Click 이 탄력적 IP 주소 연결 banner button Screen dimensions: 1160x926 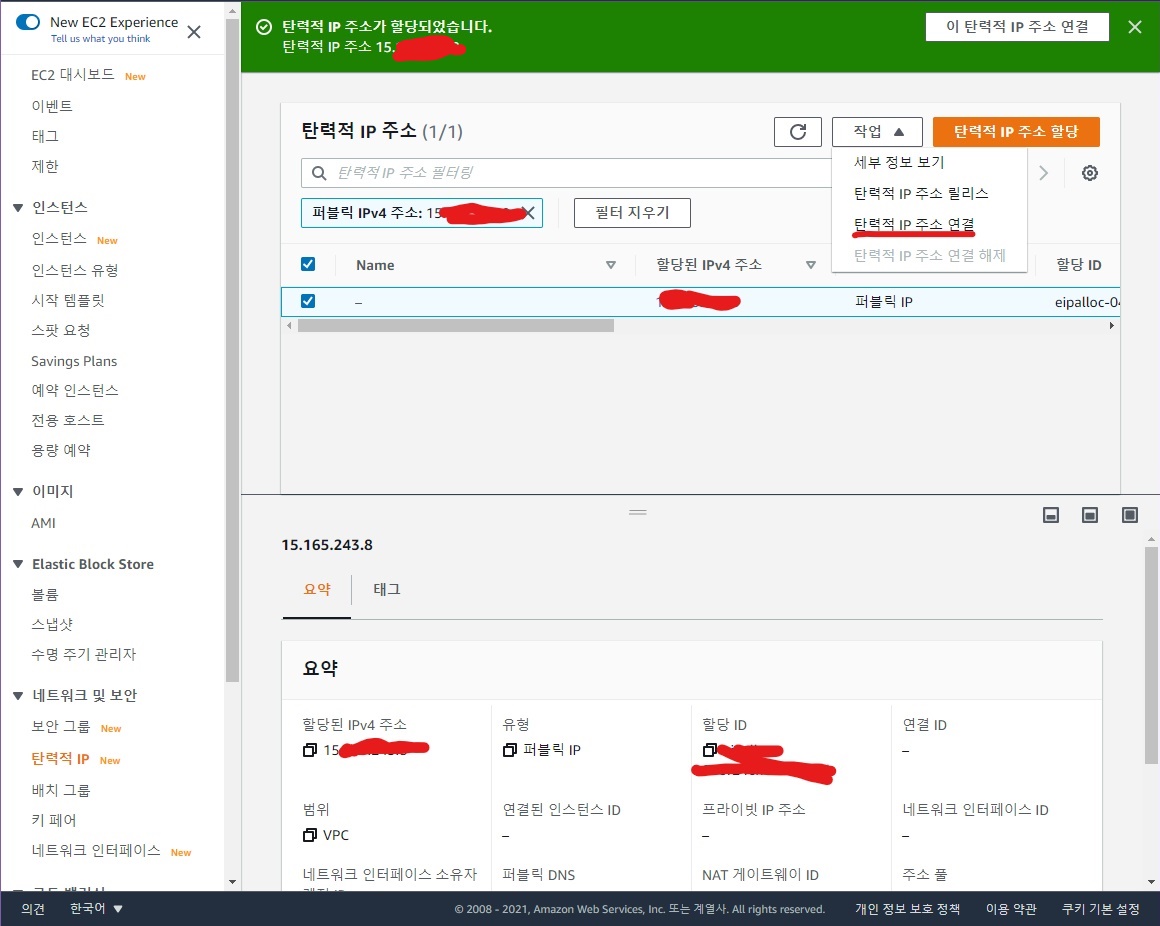pos(1017,27)
